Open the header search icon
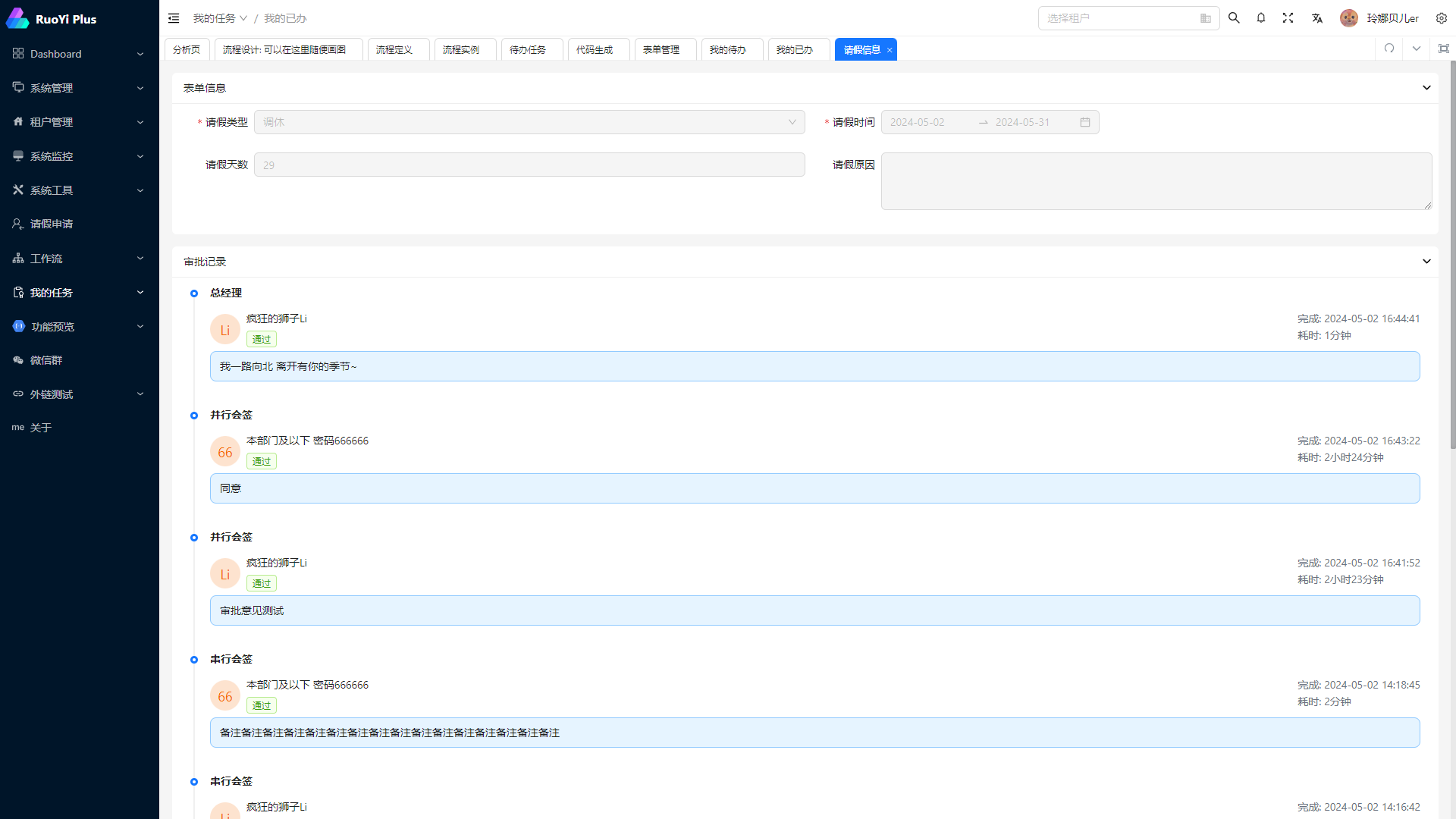1456x819 pixels. point(1234,17)
